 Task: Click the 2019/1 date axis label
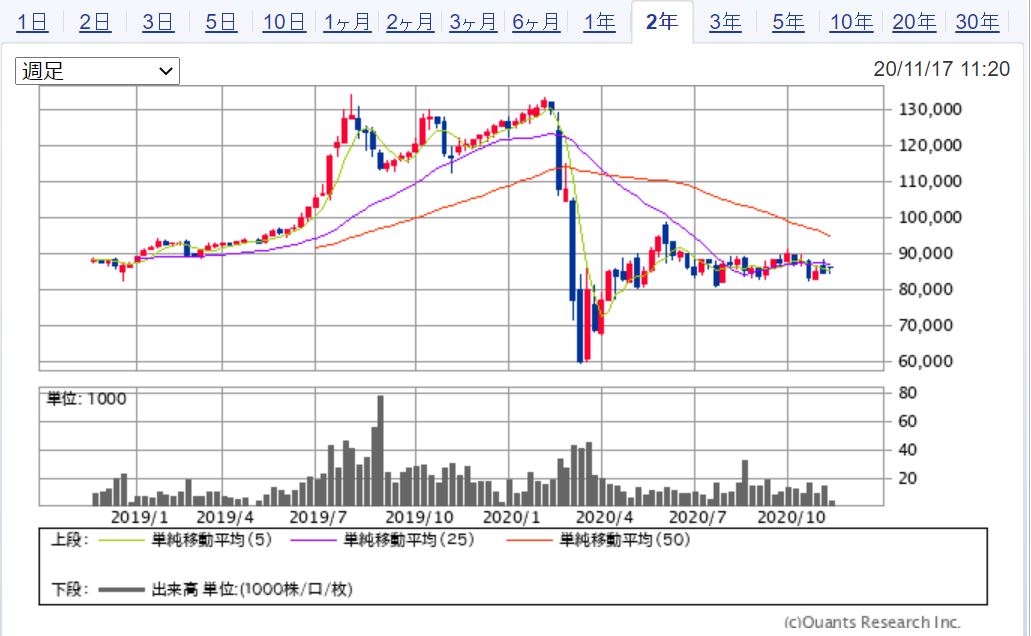[x=139, y=518]
